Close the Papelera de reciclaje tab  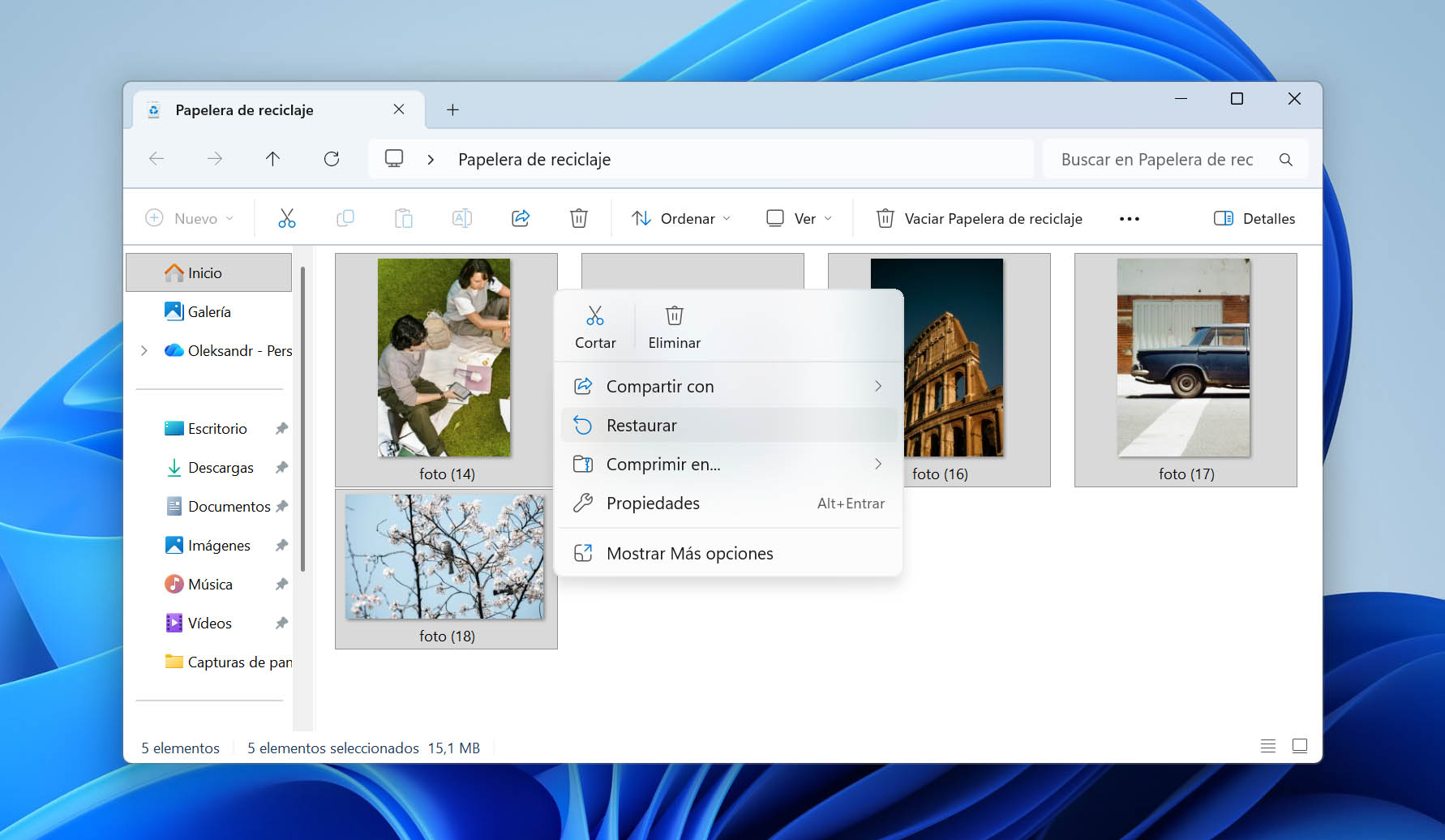pos(399,109)
